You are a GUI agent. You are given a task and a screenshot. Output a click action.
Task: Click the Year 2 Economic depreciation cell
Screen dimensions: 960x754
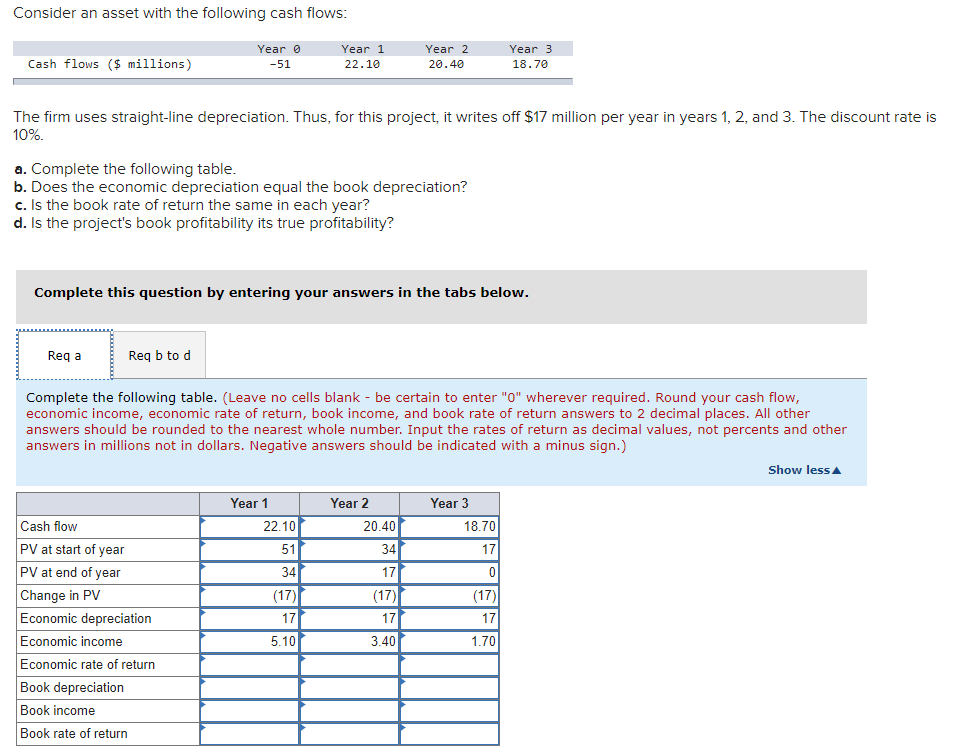[349, 618]
